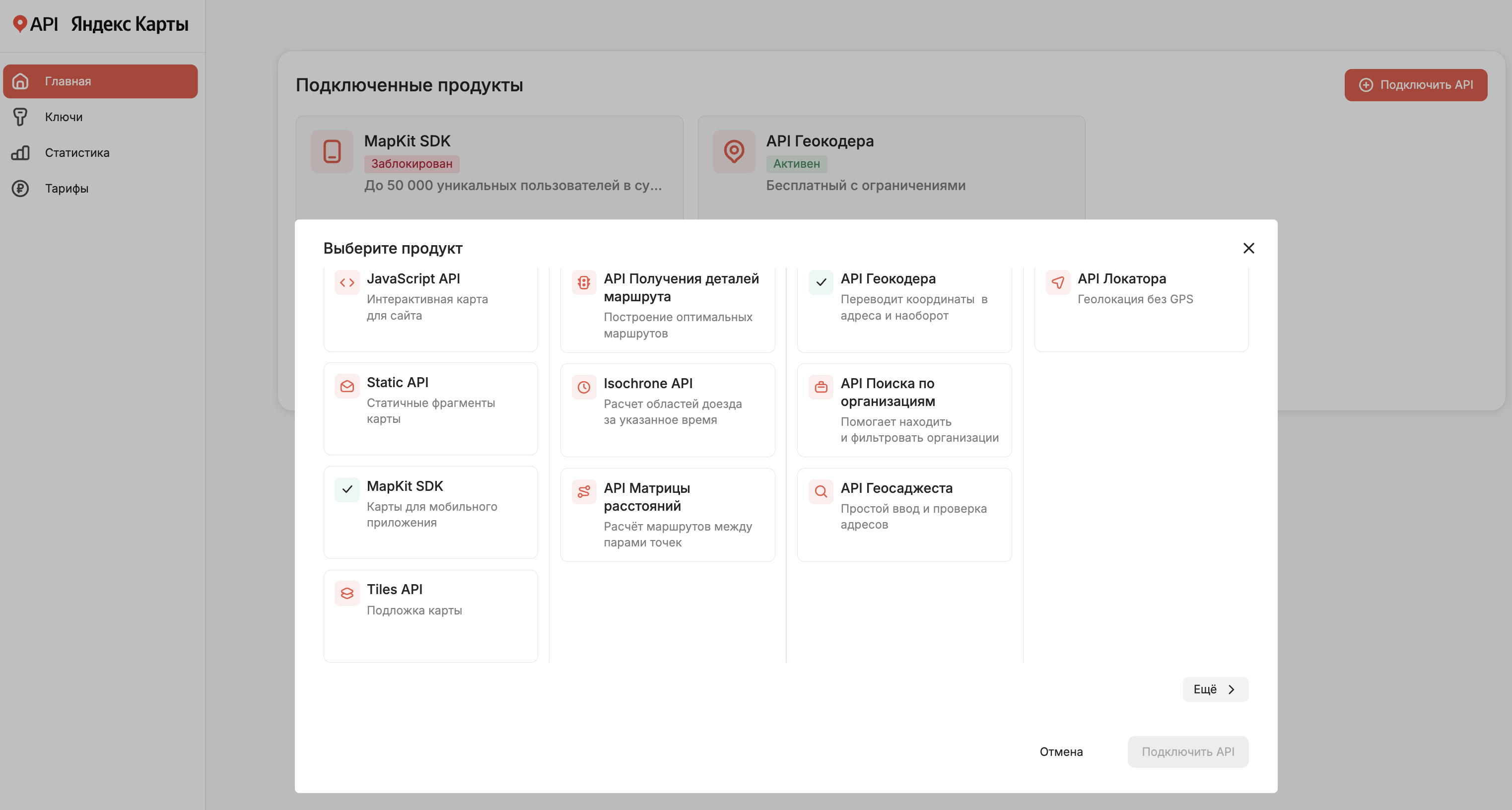Click the API Матрицы расстояний route icon
Screen dimensions: 1512x810
(x=584, y=492)
